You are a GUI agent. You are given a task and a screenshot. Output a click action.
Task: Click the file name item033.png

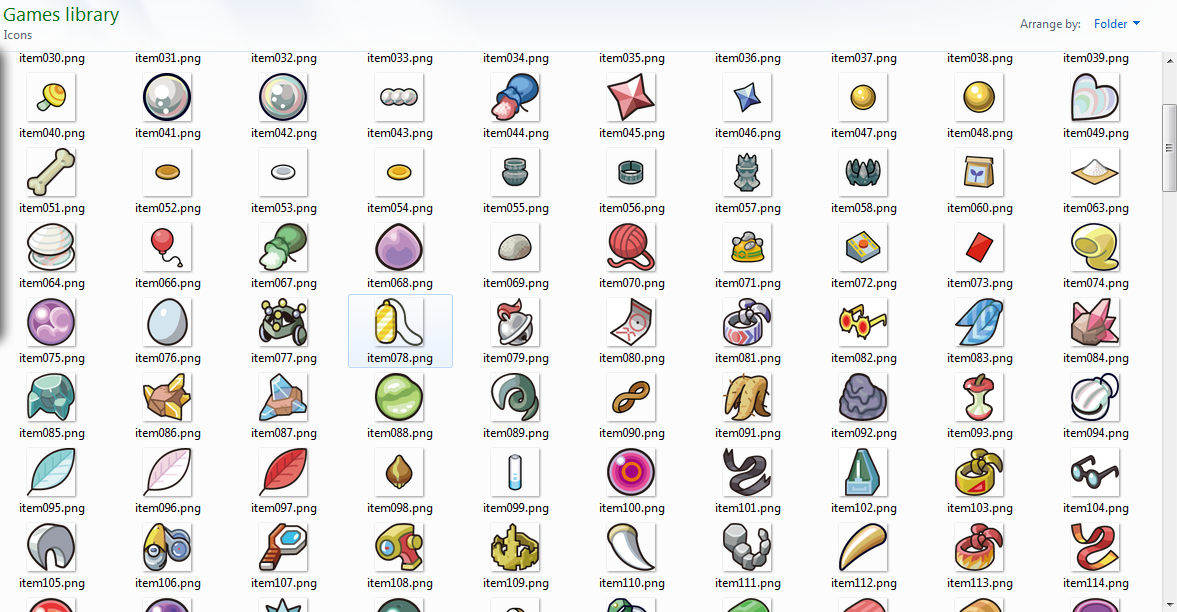click(x=400, y=58)
